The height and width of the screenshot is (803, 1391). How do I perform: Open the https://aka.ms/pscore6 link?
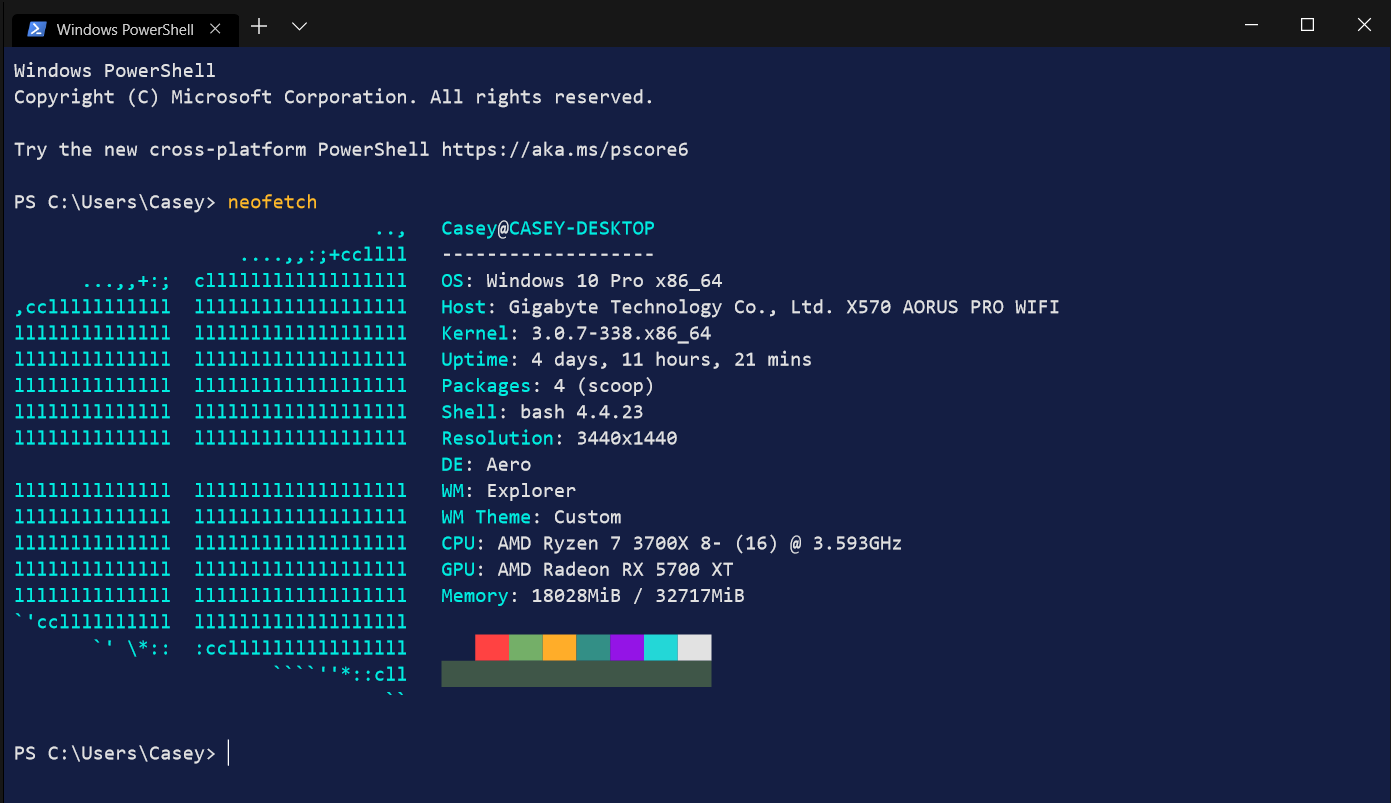coord(565,150)
